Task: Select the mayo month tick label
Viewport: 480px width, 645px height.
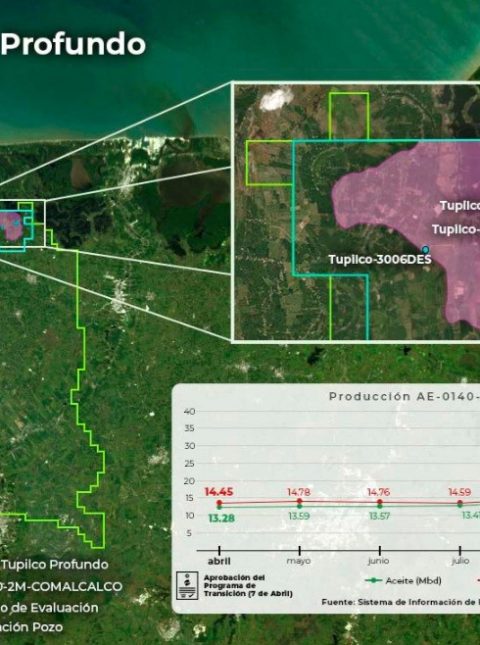Action: point(299,561)
